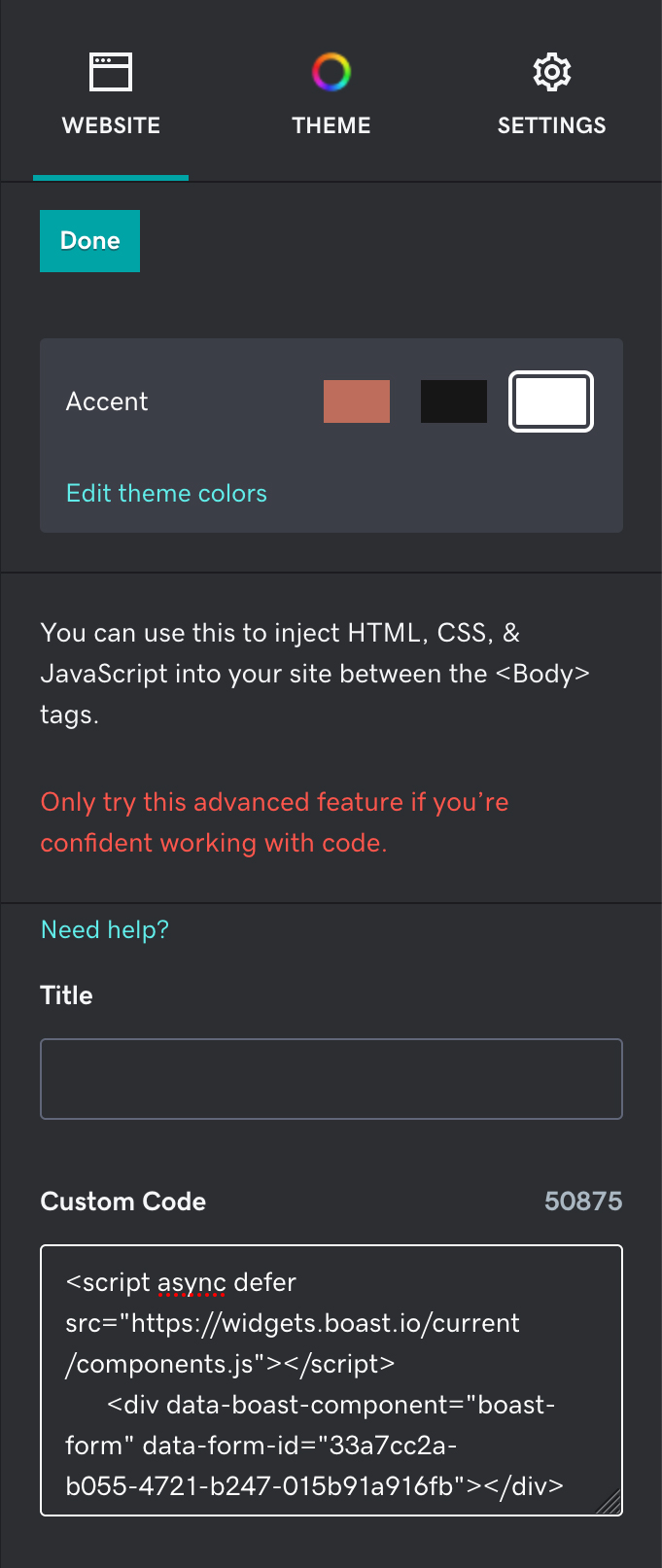The width and height of the screenshot is (662, 1568).
Task: Click the Done button
Action: click(89, 240)
